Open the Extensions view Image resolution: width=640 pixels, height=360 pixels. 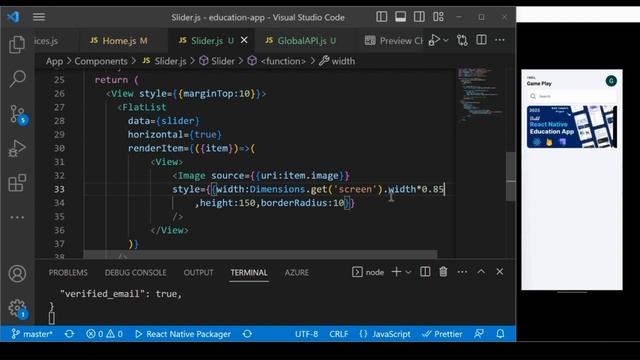[17, 182]
